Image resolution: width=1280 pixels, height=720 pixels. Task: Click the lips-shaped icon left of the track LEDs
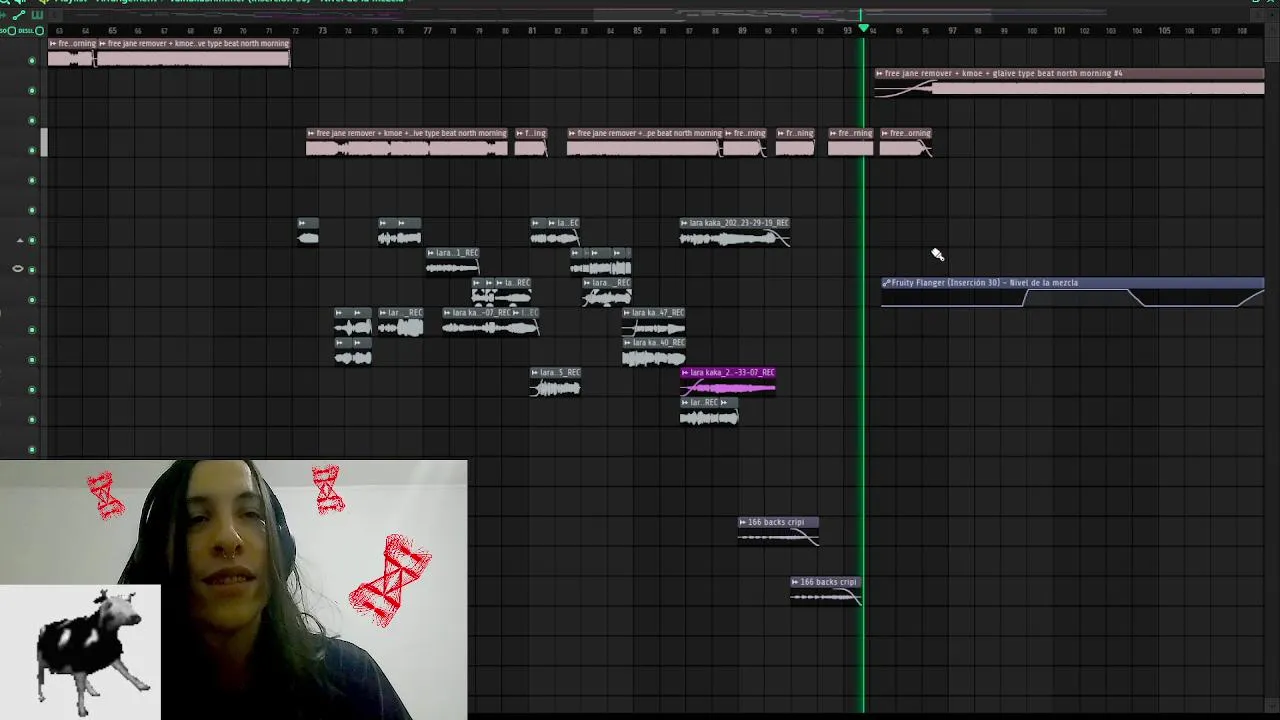pos(17,269)
